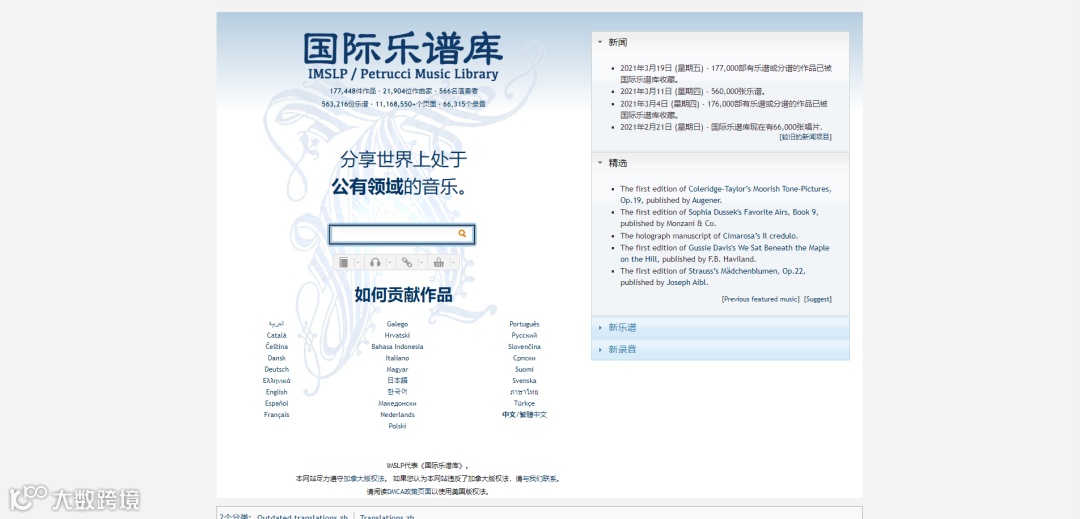Switch language to Français
This screenshot has height=519, width=1080.
276,415
